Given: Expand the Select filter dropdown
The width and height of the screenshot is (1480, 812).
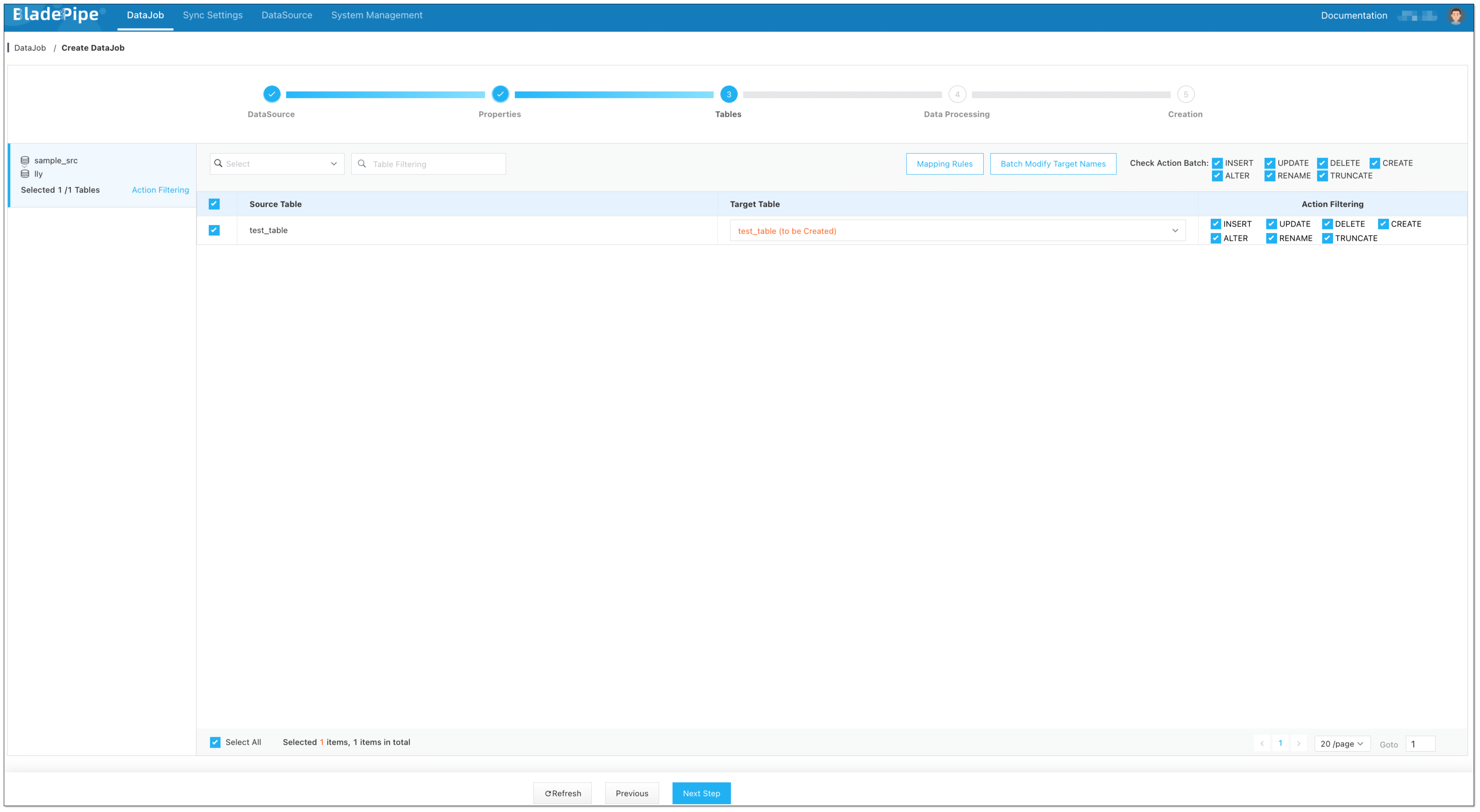Looking at the screenshot, I should tap(334, 164).
